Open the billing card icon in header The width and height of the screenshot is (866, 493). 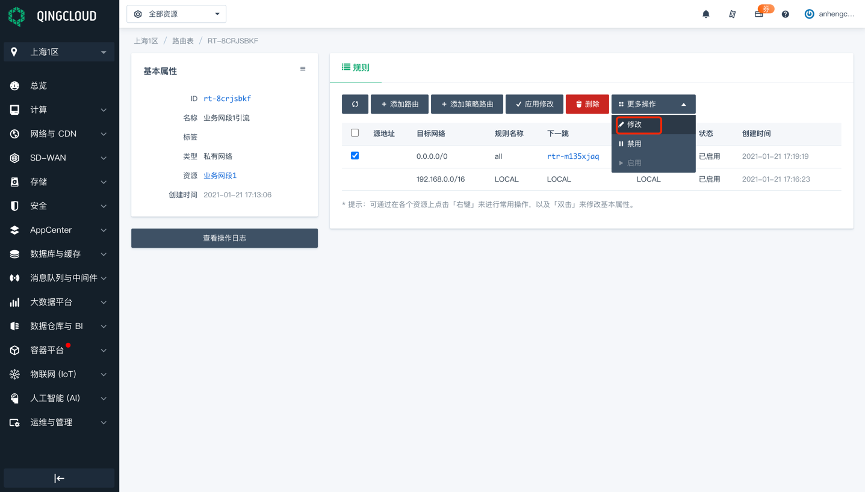click(x=759, y=14)
